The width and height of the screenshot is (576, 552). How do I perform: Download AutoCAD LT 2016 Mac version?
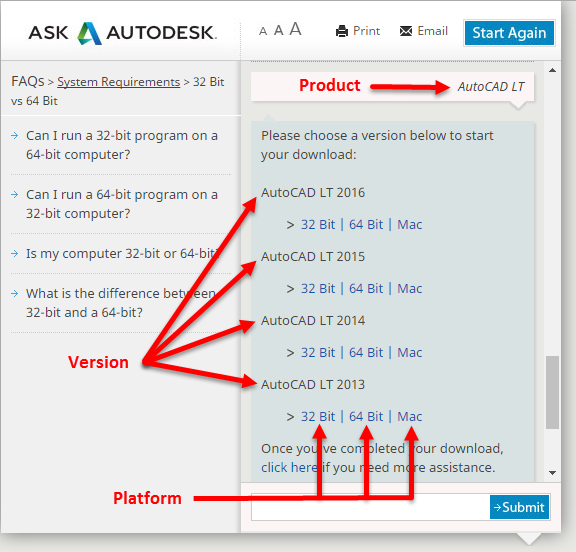tap(410, 224)
